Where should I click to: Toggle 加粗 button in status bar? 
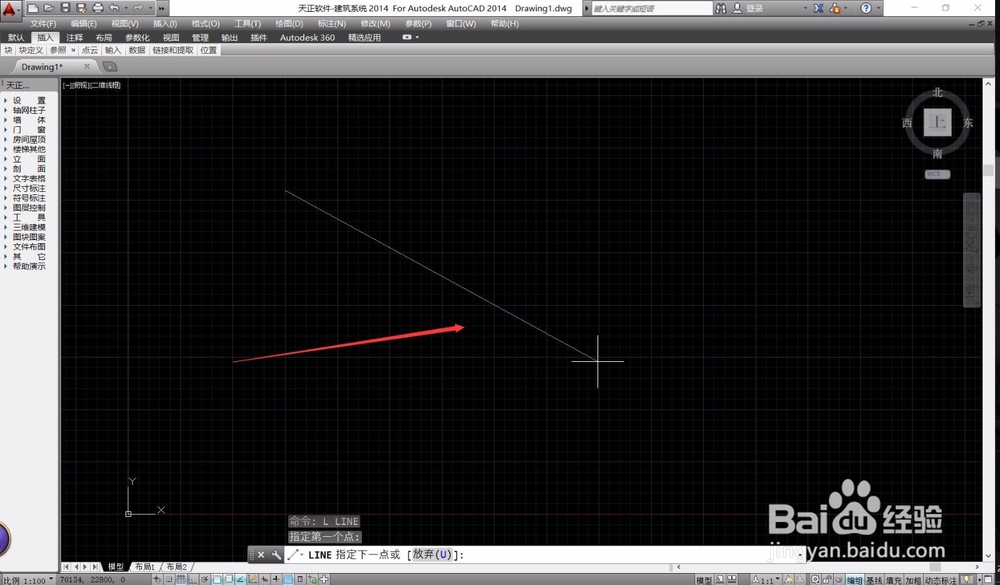(913, 580)
